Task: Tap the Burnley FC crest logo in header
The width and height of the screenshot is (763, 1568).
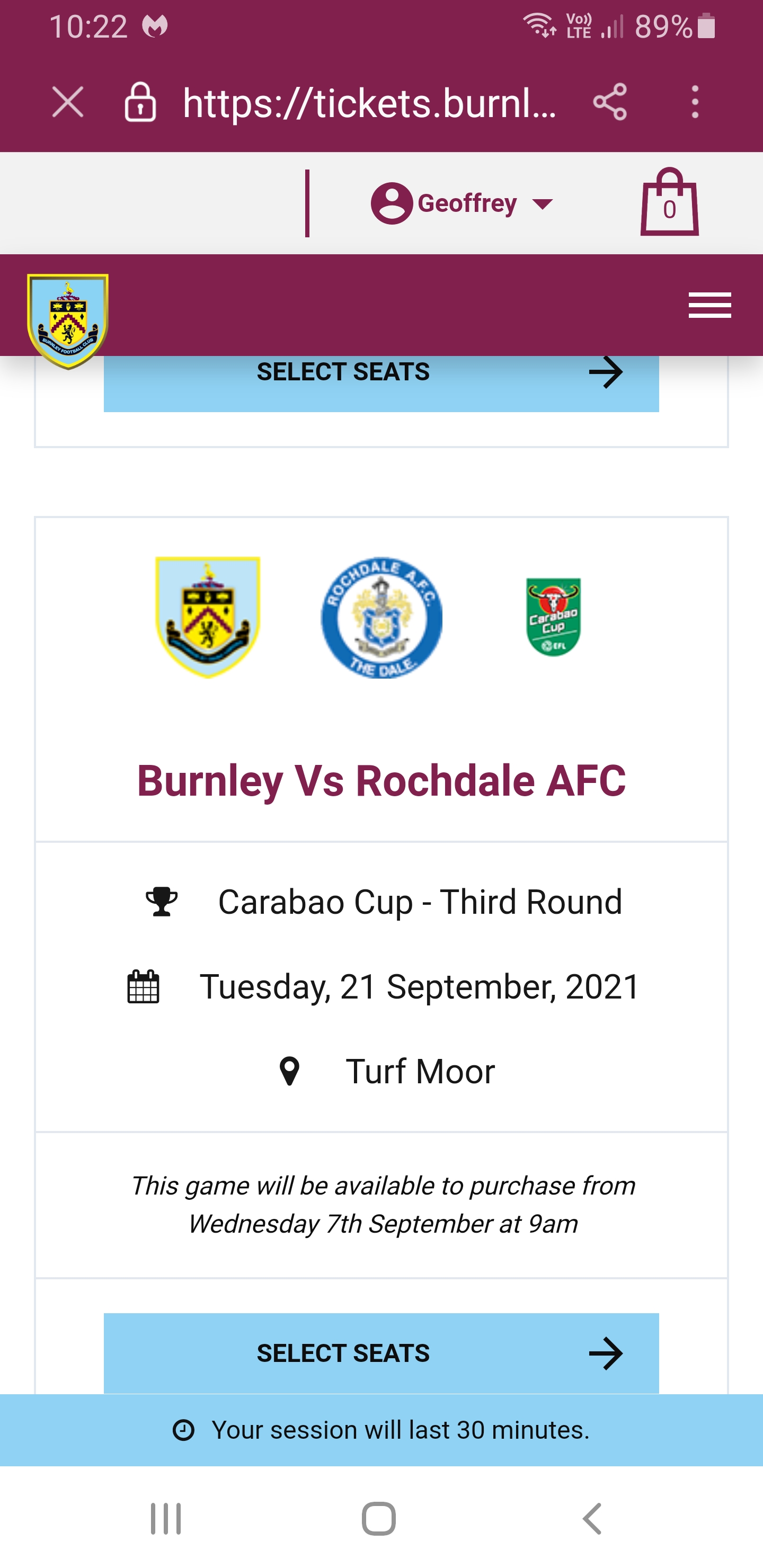Action: tap(68, 320)
